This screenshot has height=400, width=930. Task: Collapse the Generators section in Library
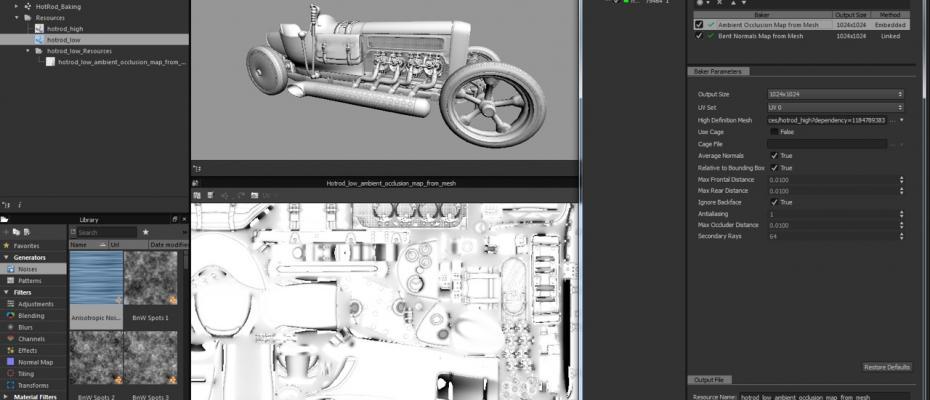click(7, 258)
